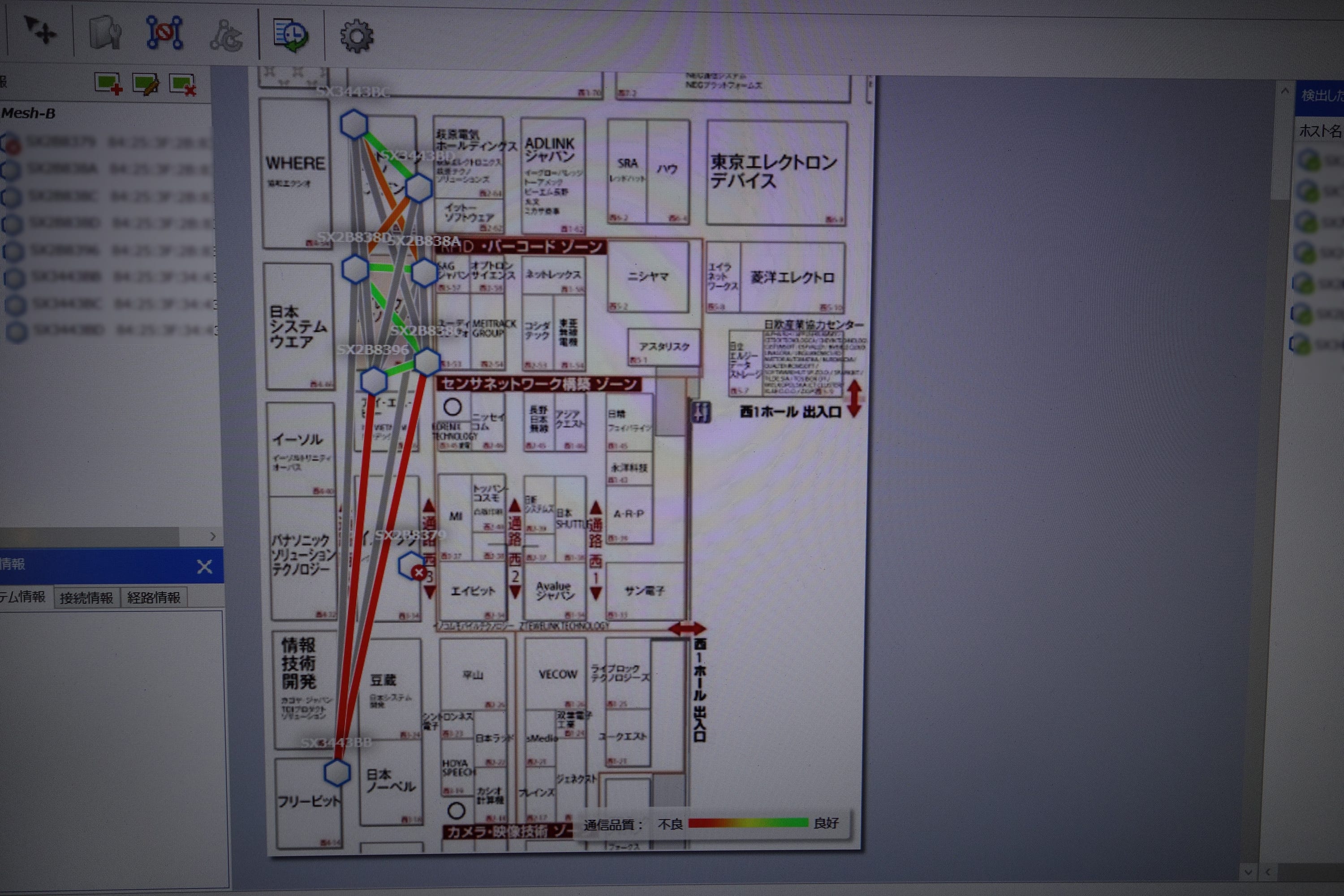The height and width of the screenshot is (896, 1344).
Task: Click the up arrow beside the 検出した panel
Action: (x=1284, y=90)
